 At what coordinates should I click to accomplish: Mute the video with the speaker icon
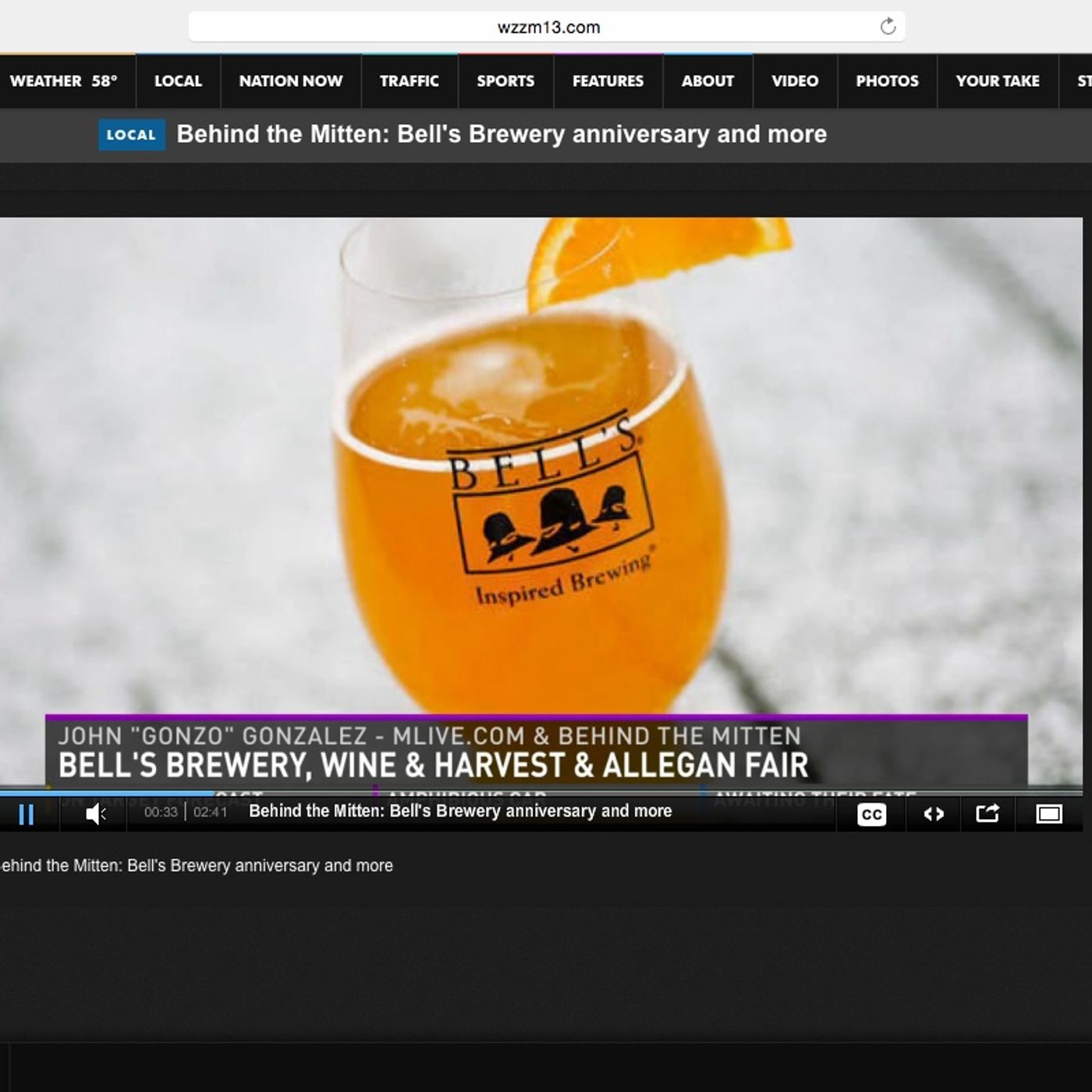95,814
